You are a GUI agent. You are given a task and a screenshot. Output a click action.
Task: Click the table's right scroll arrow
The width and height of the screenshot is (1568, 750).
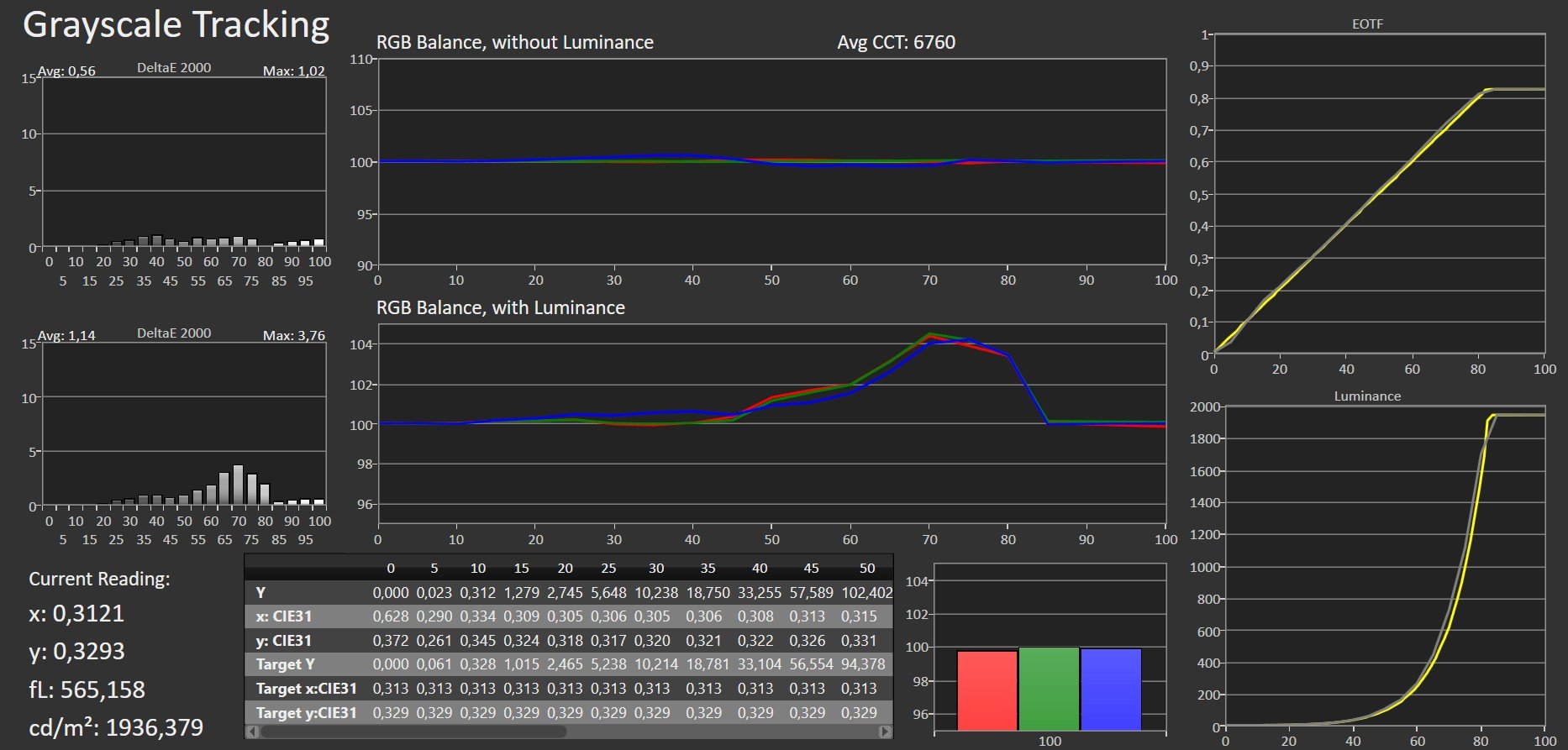click(884, 732)
